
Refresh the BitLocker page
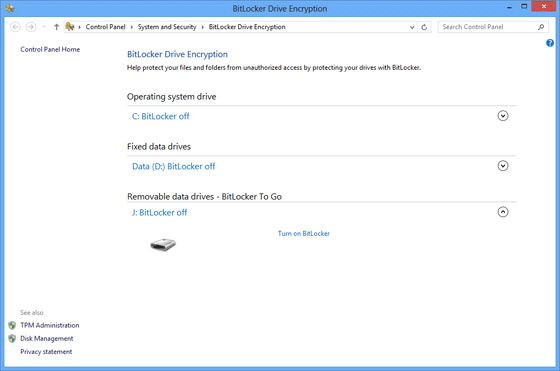tap(424, 27)
